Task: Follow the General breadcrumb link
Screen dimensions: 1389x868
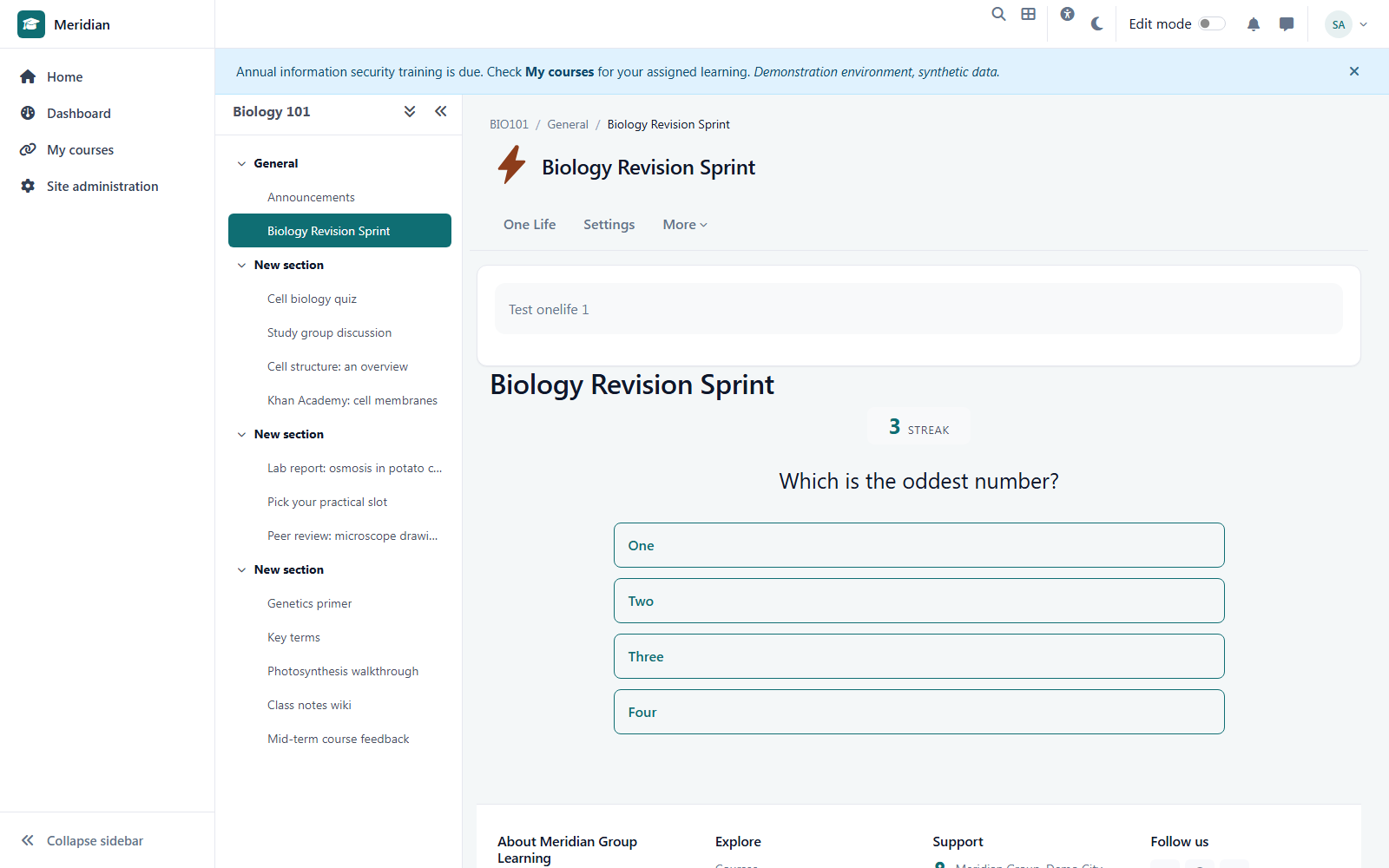Action: click(x=568, y=124)
